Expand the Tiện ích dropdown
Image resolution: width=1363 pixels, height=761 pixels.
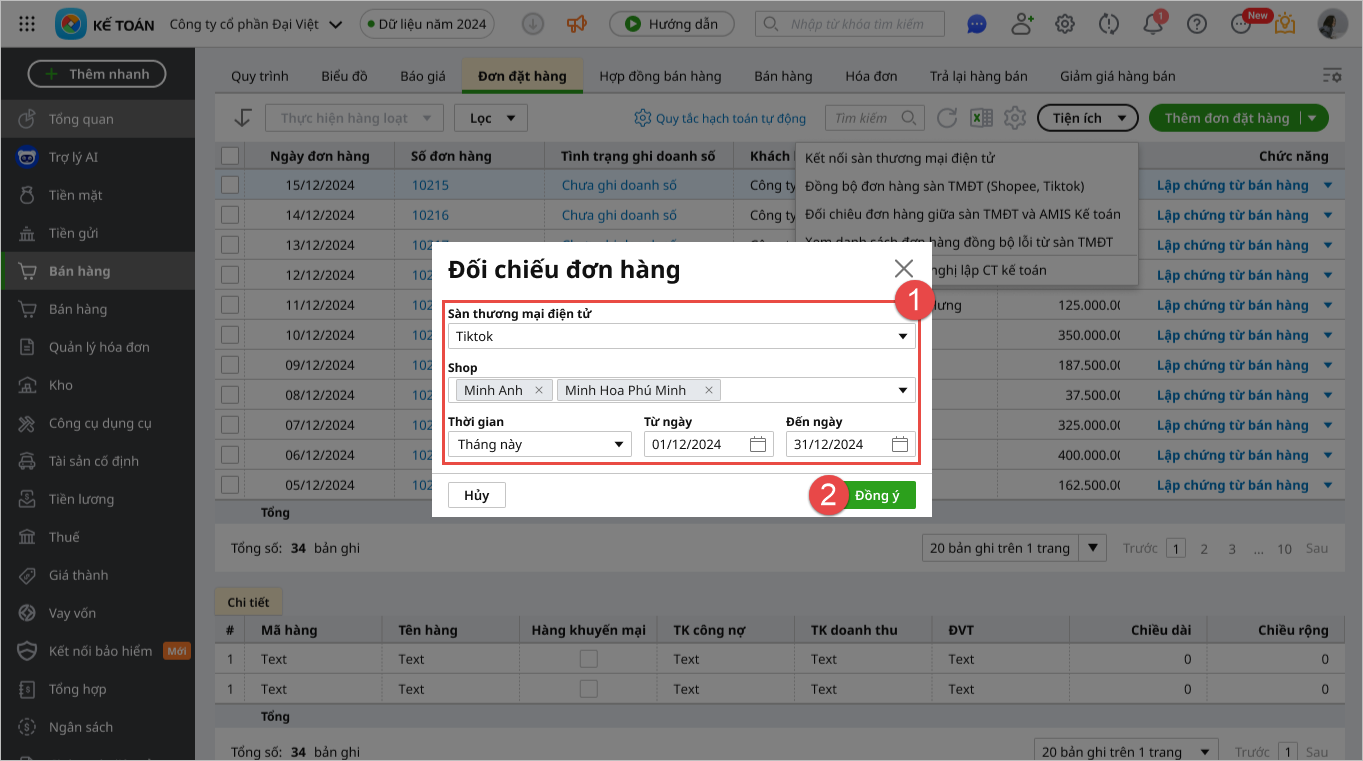[1088, 118]
